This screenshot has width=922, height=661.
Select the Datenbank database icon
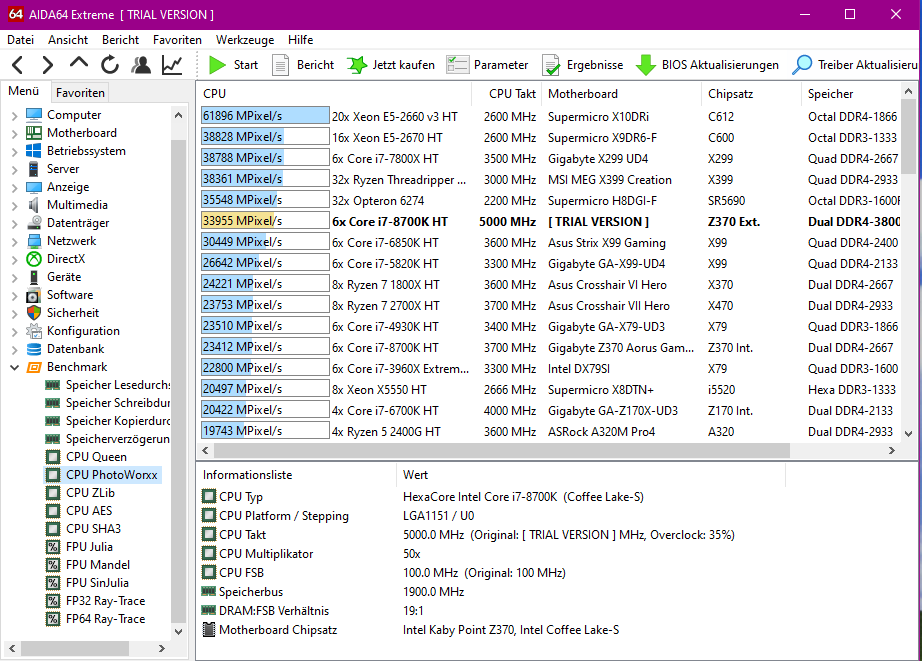click(x=34, y=349)
